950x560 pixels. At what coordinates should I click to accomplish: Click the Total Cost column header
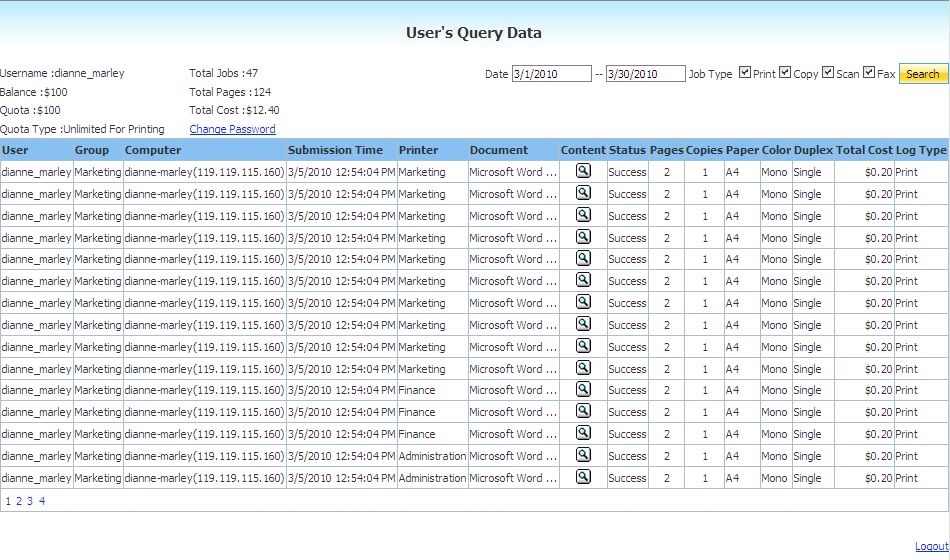point(865,150)
